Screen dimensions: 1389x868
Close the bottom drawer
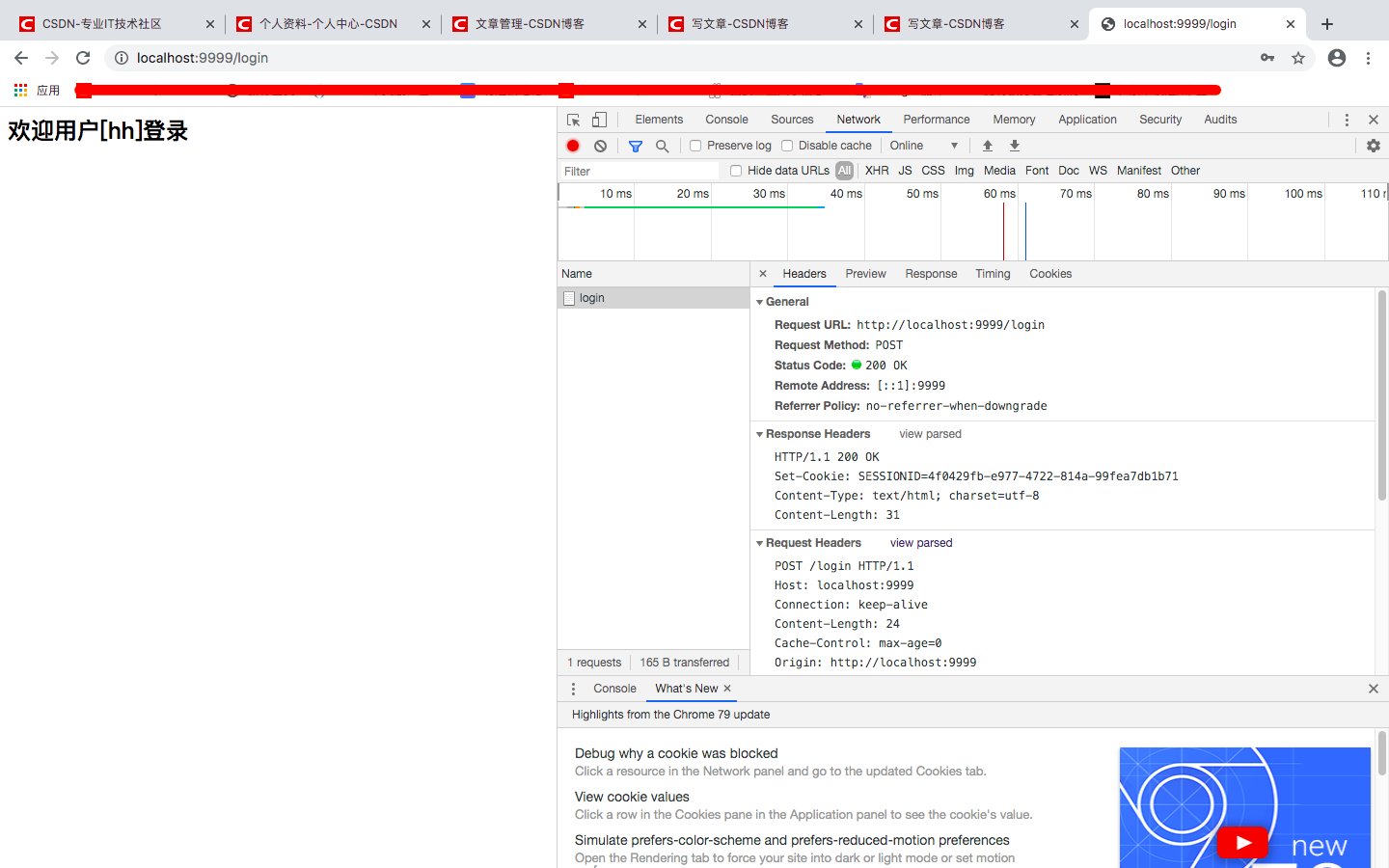pos(1374,689)
